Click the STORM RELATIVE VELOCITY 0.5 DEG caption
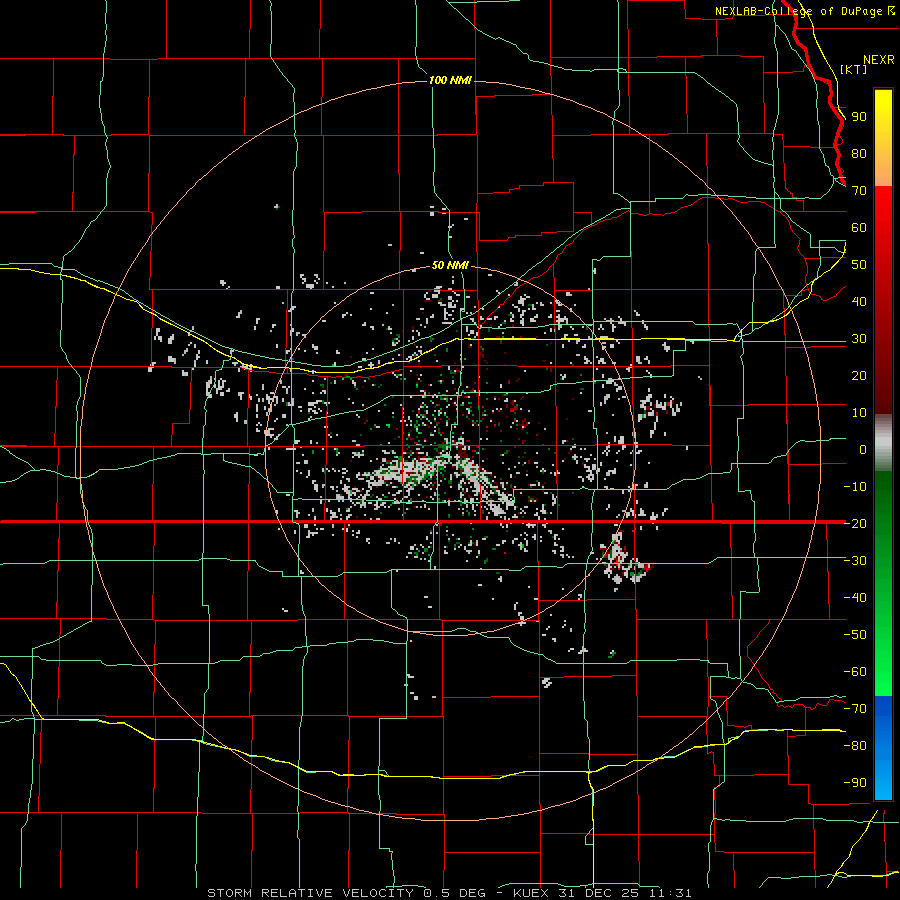The height and width of the screenshot is (900, 900). 346,893
